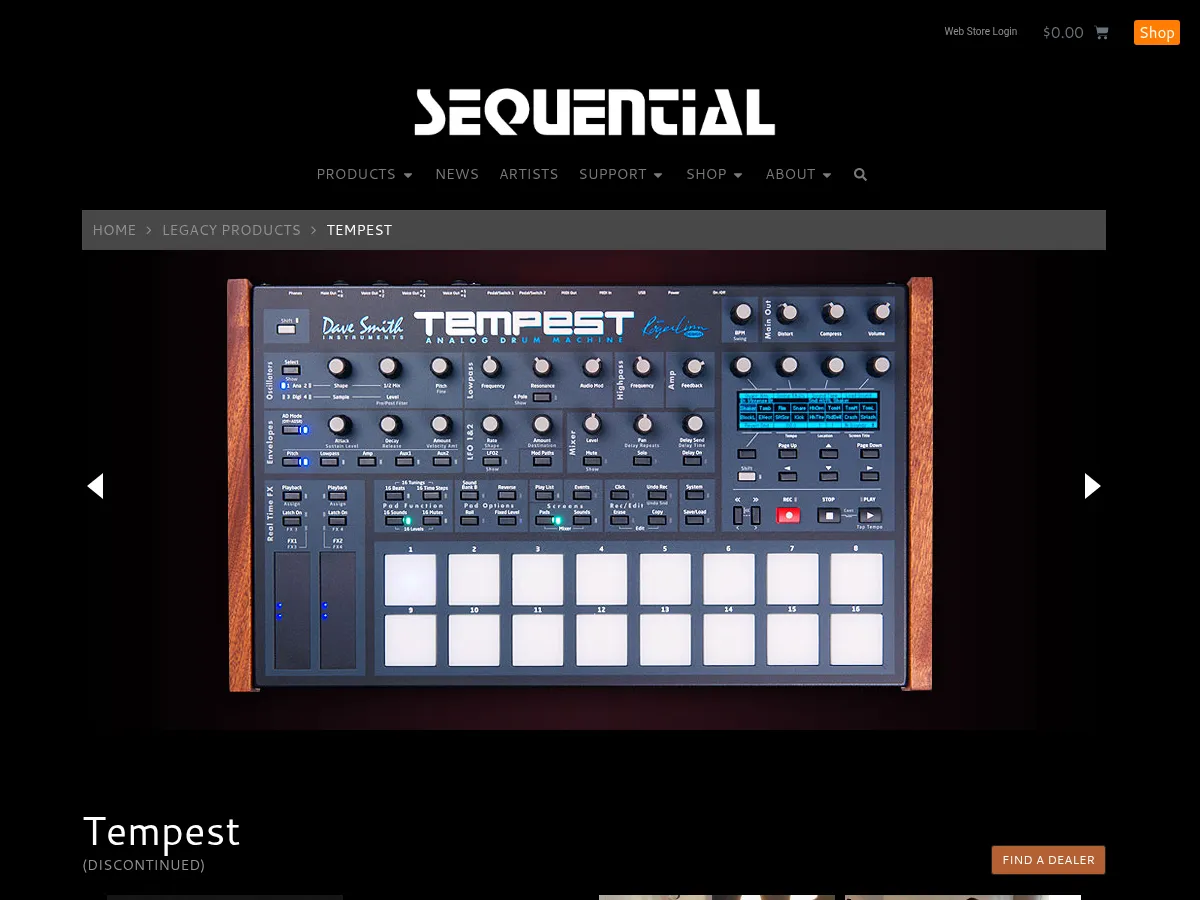Click the bottom-left product thumbnail
This screenshot has height=900, width=1200.
click(x=224, y=897)
